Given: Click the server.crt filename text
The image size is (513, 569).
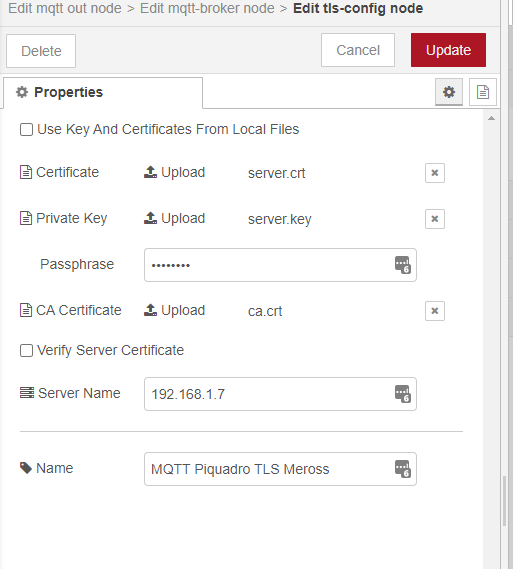Looking at the screenshot, I should 276,173.
